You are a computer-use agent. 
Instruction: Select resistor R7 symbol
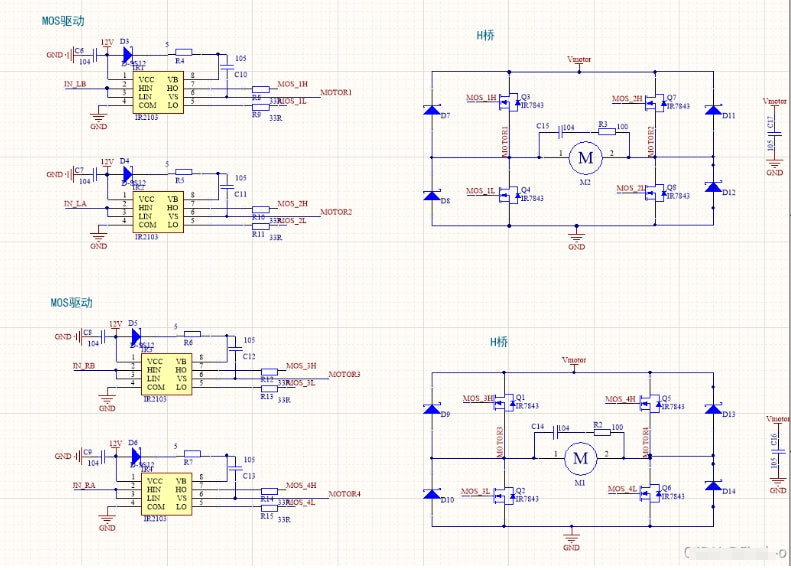pyautogui.click(x=192, y=453)
